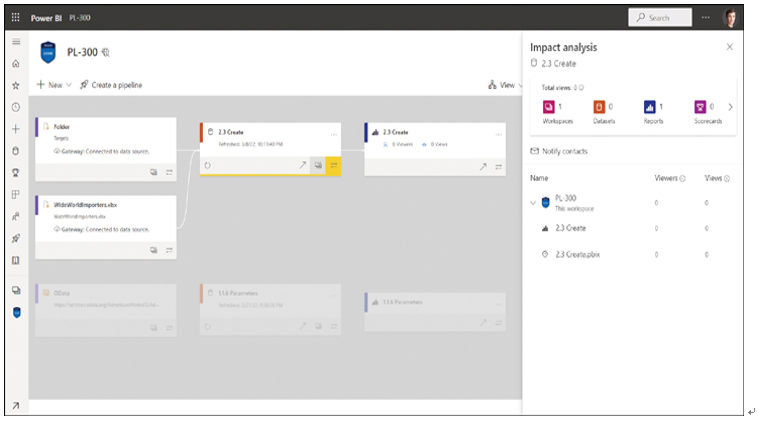Click the Viewers column info icon
758x422 pixels.
(683, 178)
